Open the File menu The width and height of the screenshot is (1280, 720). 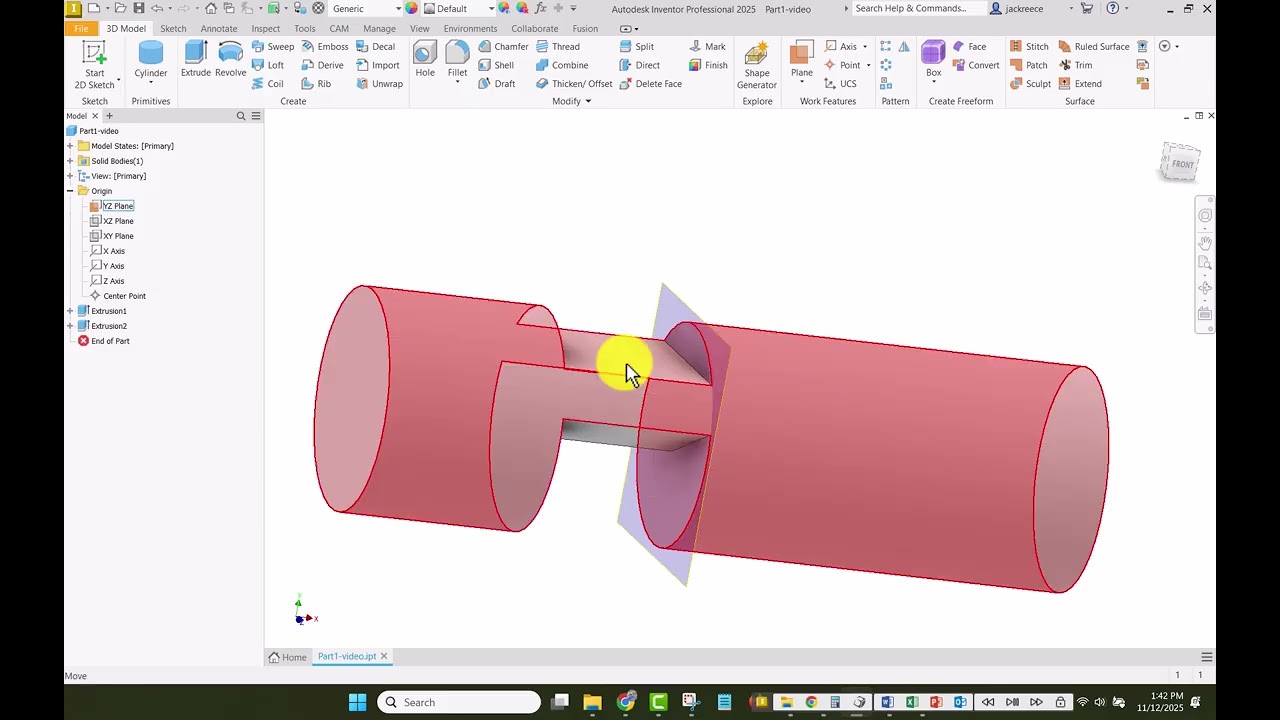point(81,28)
